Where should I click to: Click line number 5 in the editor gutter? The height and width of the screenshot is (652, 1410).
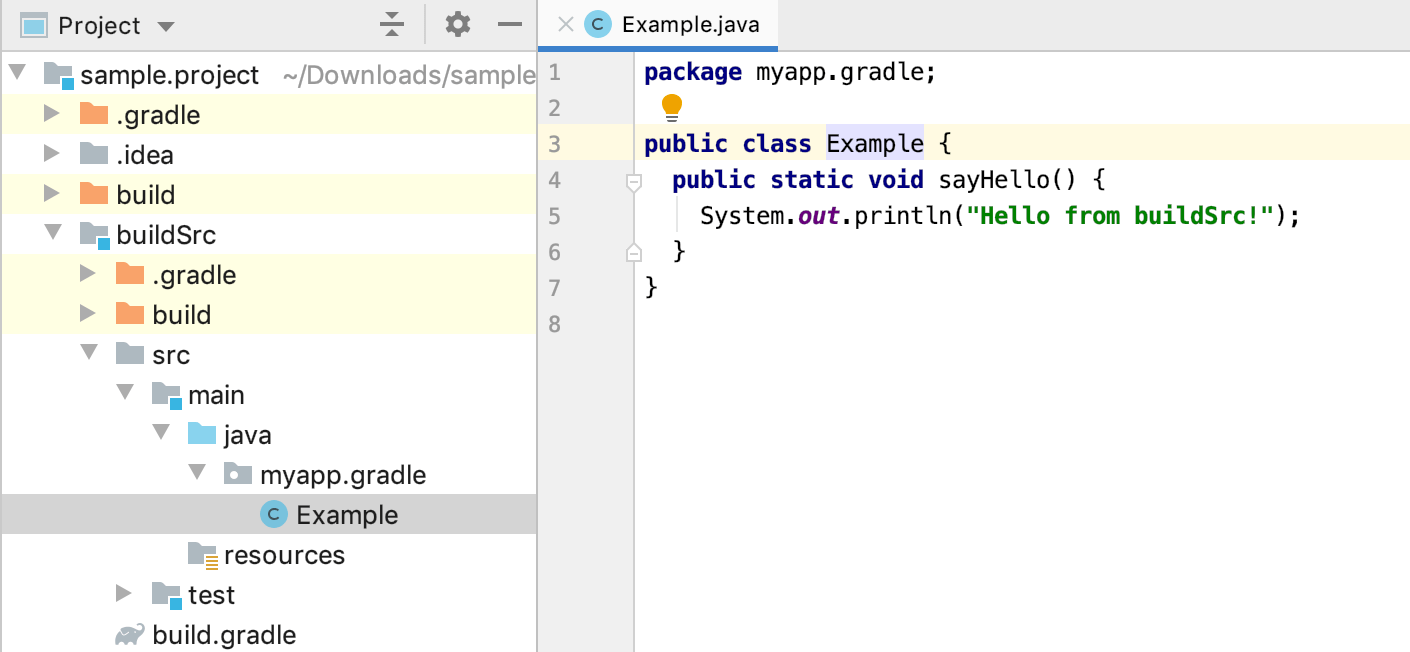tap(554, 216)
